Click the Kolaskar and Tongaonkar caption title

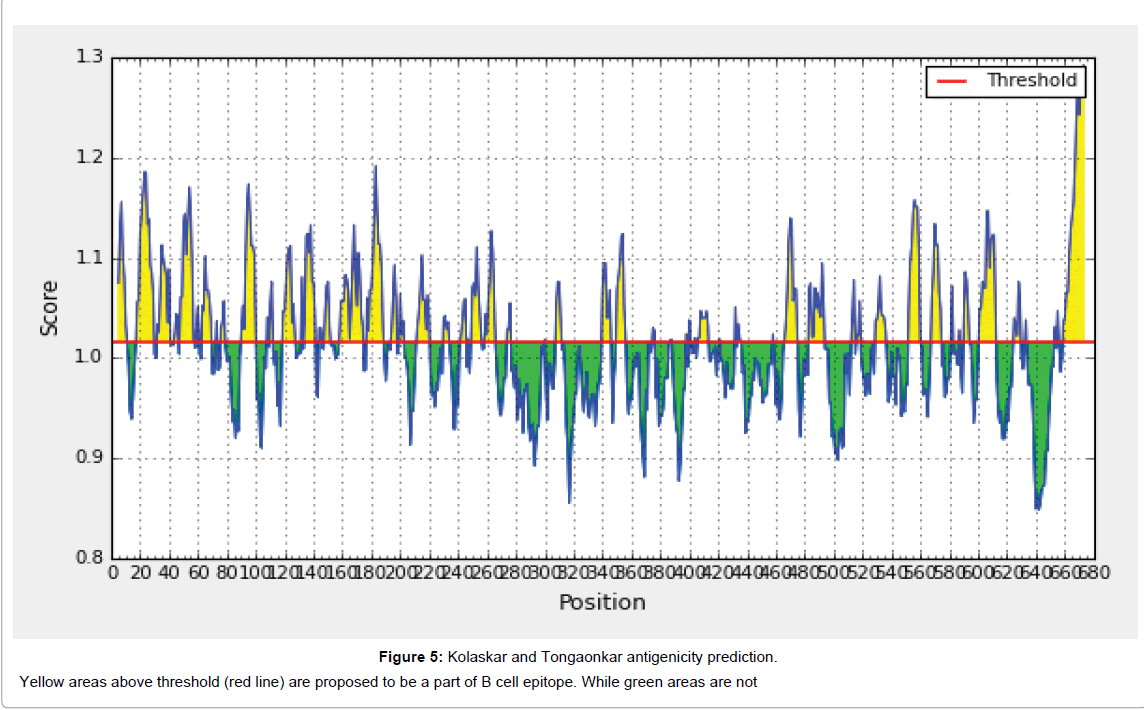612,657
